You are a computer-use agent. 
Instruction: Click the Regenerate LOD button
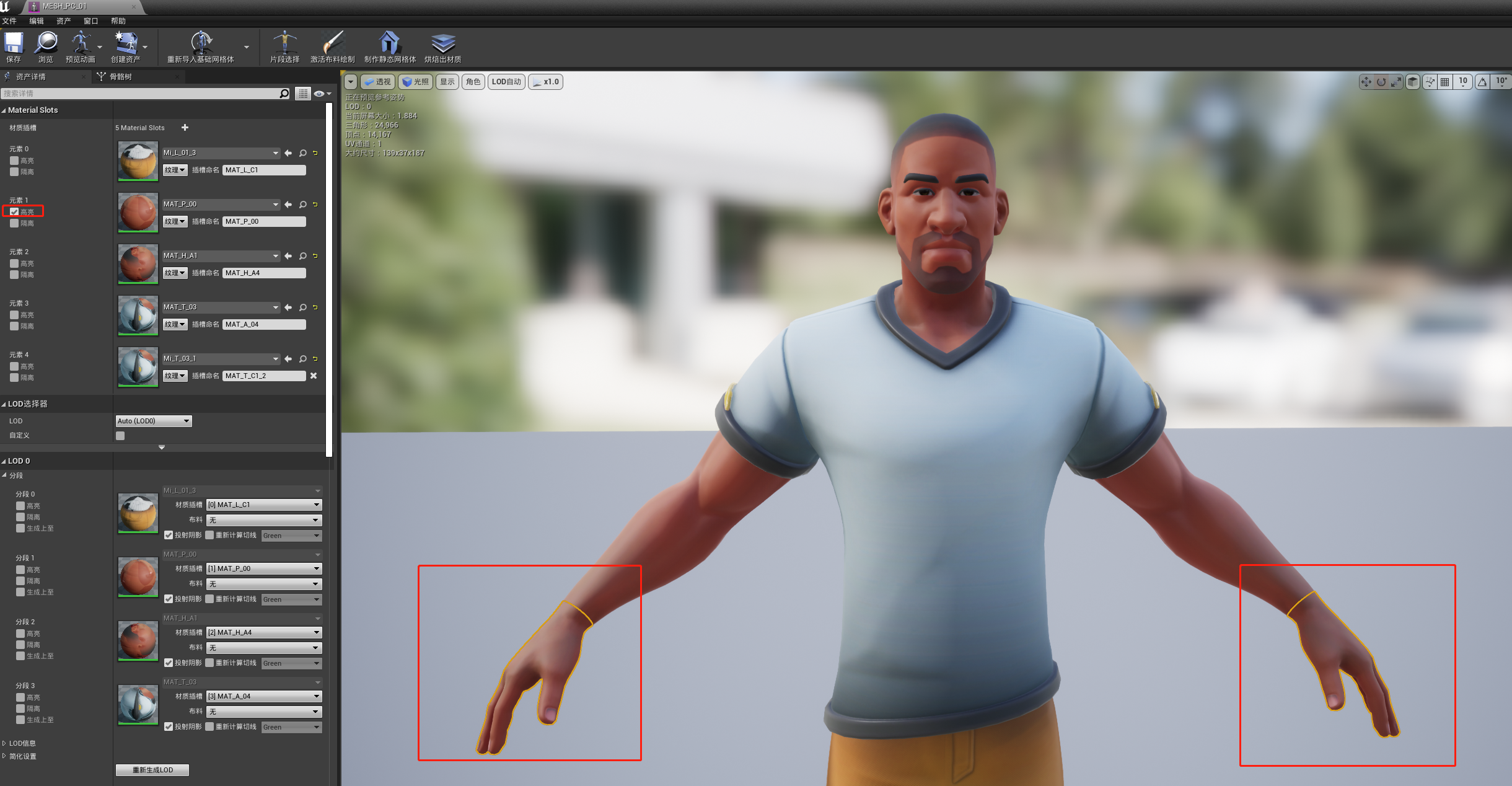[x=152, y=770]
